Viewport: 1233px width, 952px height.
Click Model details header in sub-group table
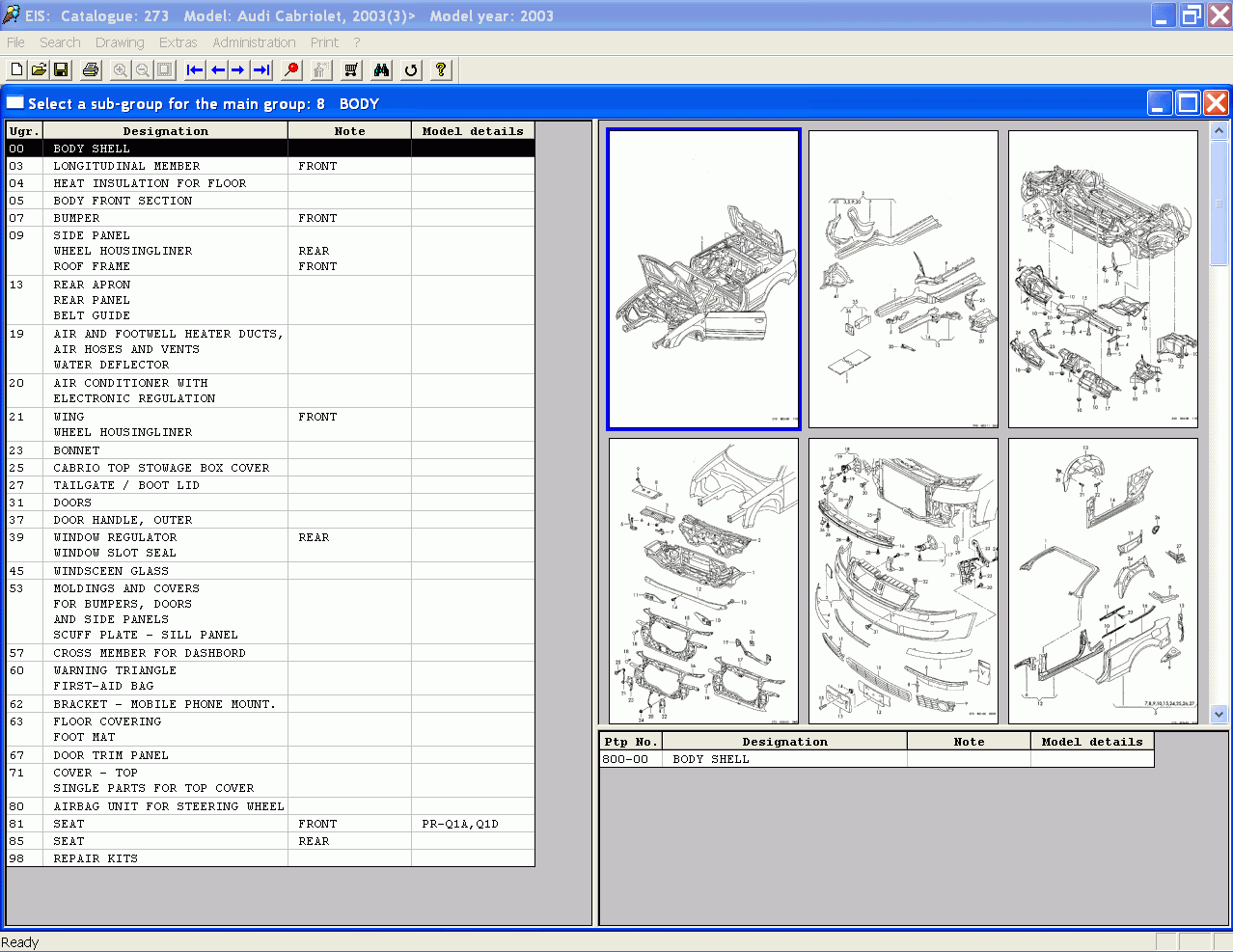473,131
